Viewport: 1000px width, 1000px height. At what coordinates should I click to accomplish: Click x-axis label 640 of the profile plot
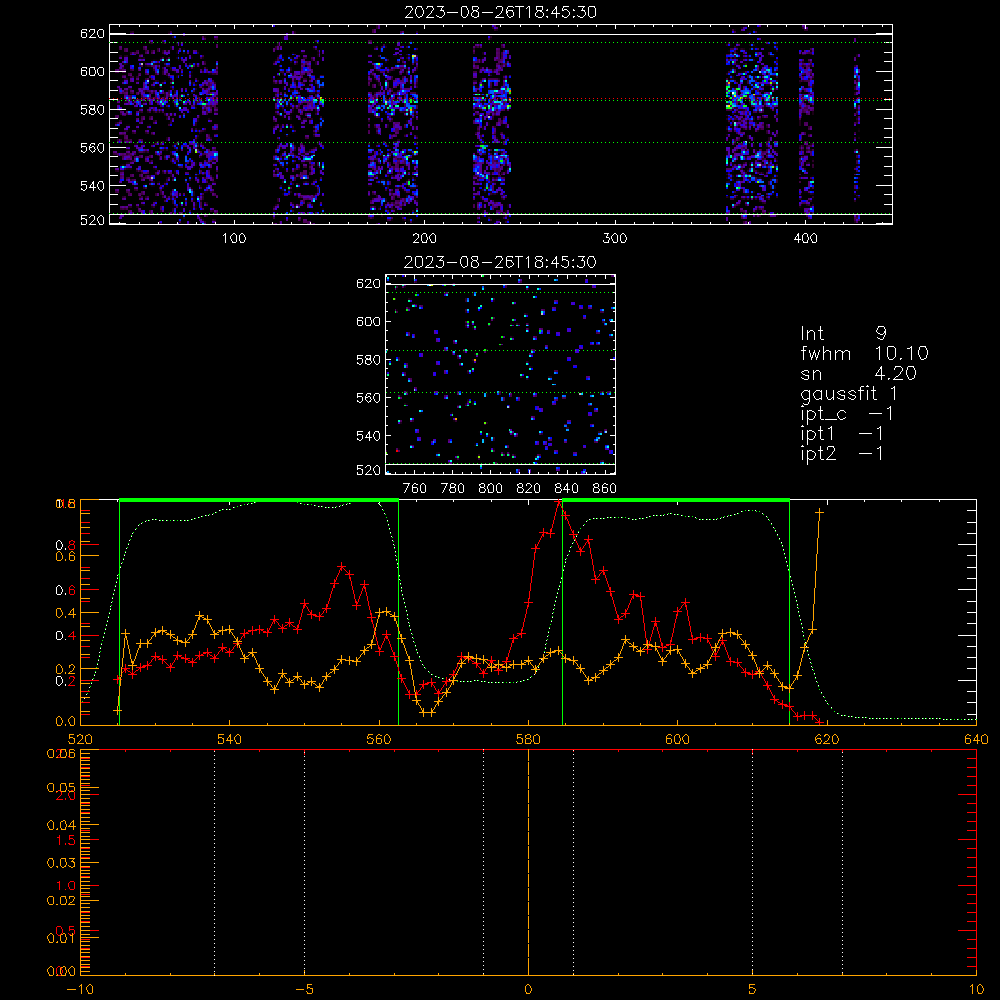coord(976,739)
